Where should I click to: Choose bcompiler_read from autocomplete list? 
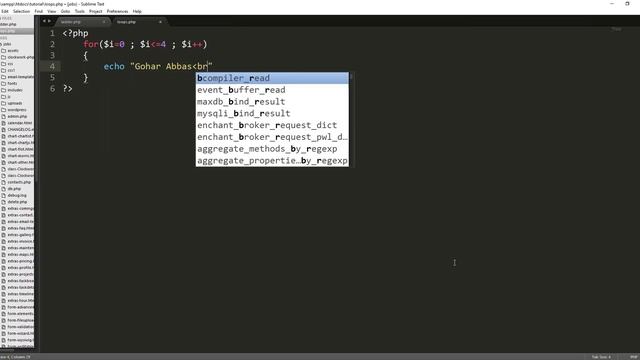click(272, 78)
